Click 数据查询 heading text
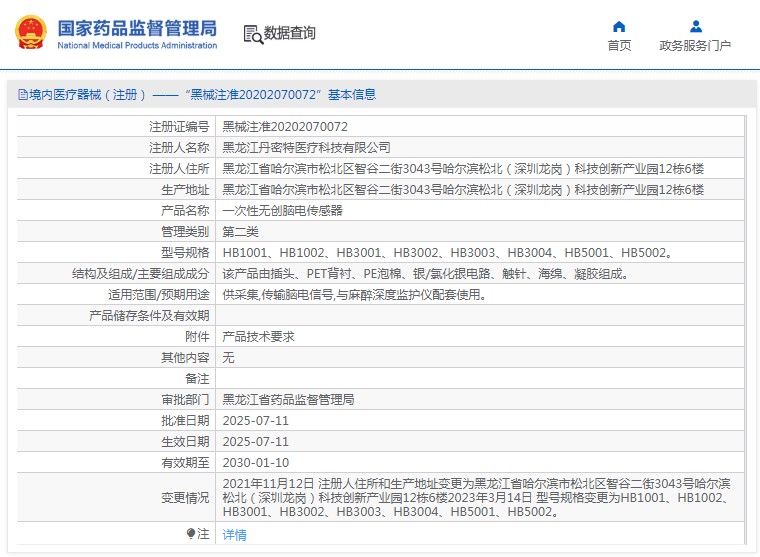Viewport: 760px width, 557px height. (289, 33)
